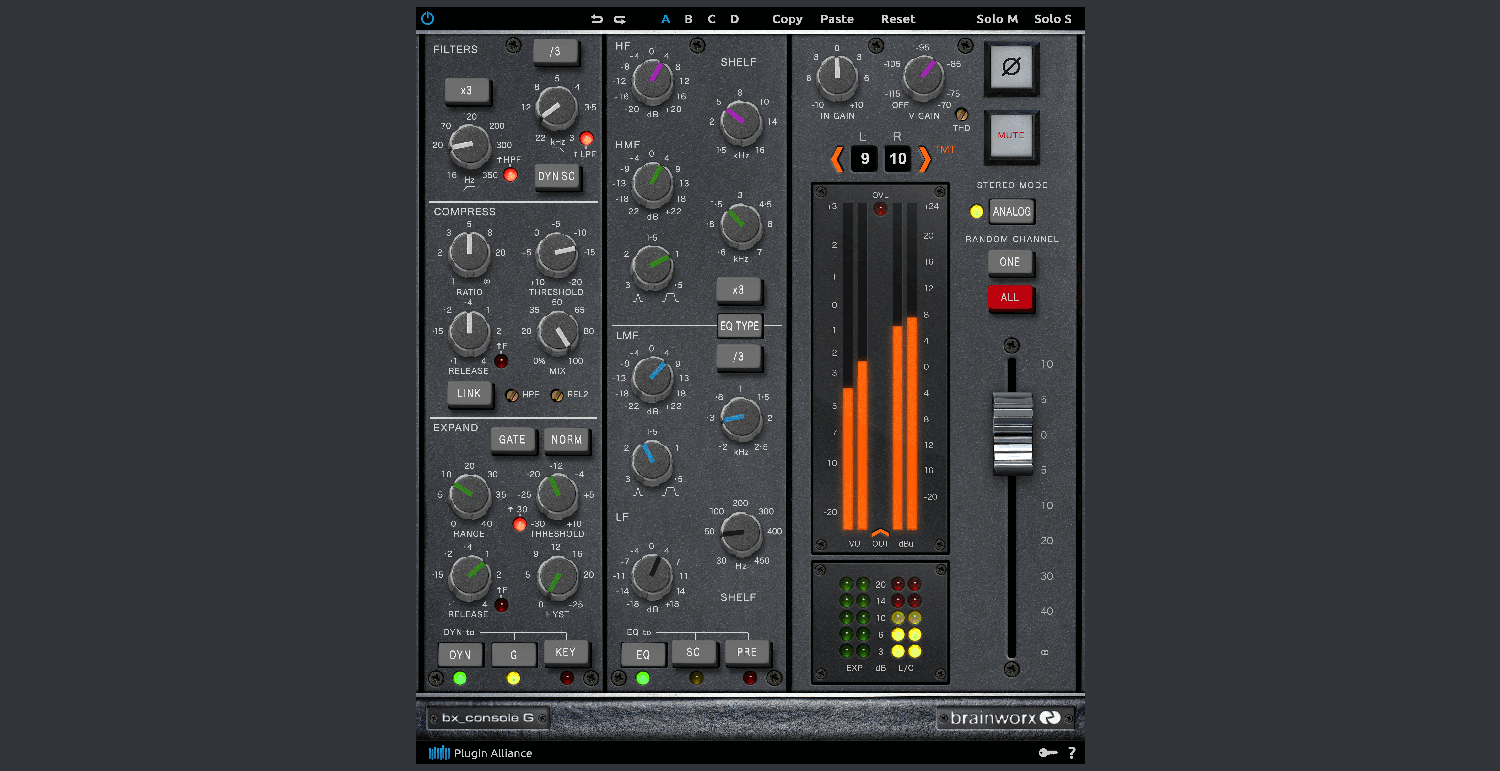Click the next TMT channel arrow
Image resolution: width=1500 pixels, height=771 pixels.
[x=924, y=158]
